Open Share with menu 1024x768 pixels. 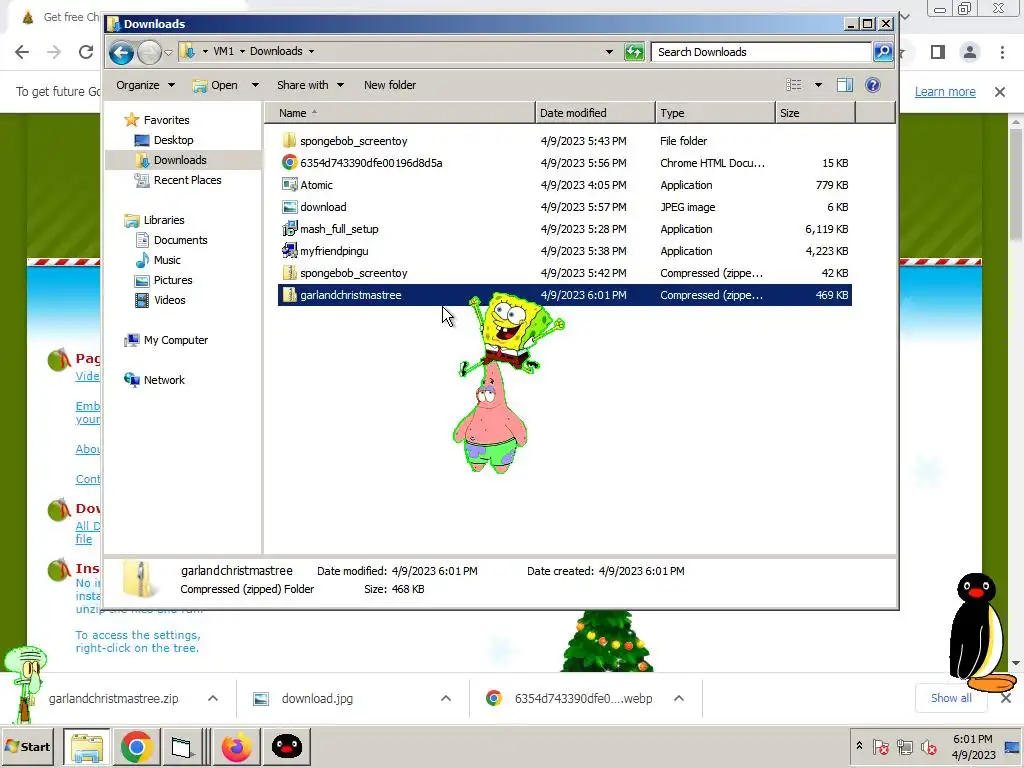pos(310,85)
